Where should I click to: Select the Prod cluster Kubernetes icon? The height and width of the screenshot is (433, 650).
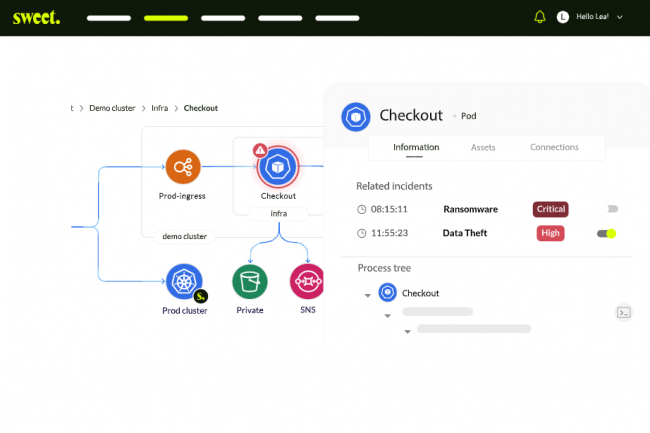(184, 281)
